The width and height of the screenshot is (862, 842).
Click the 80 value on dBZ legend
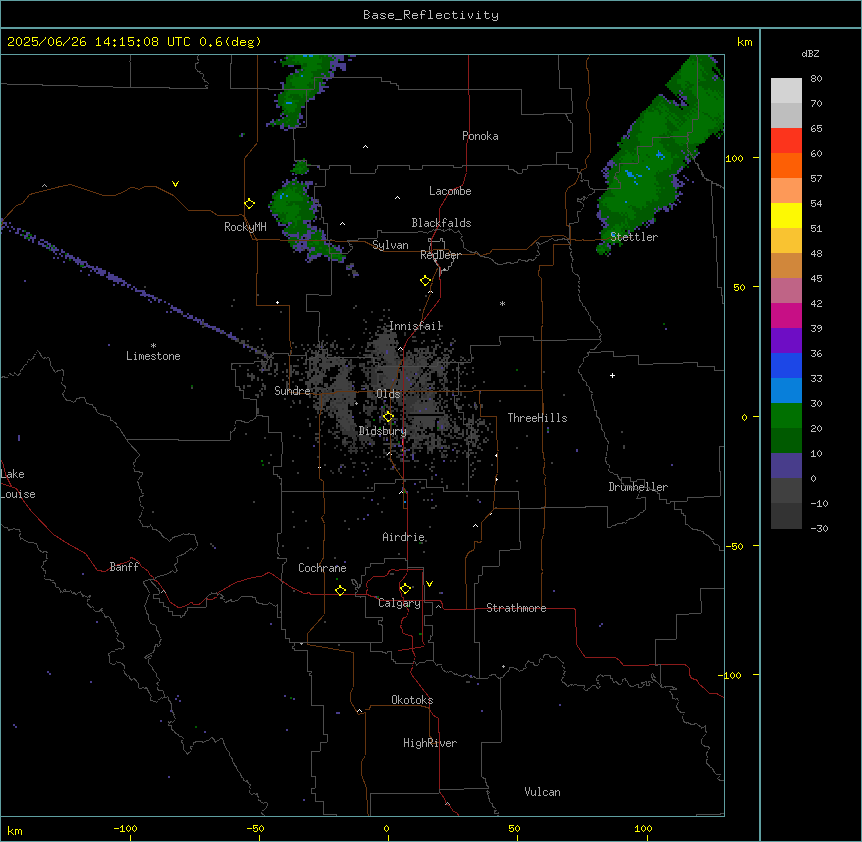coord(816,79)
